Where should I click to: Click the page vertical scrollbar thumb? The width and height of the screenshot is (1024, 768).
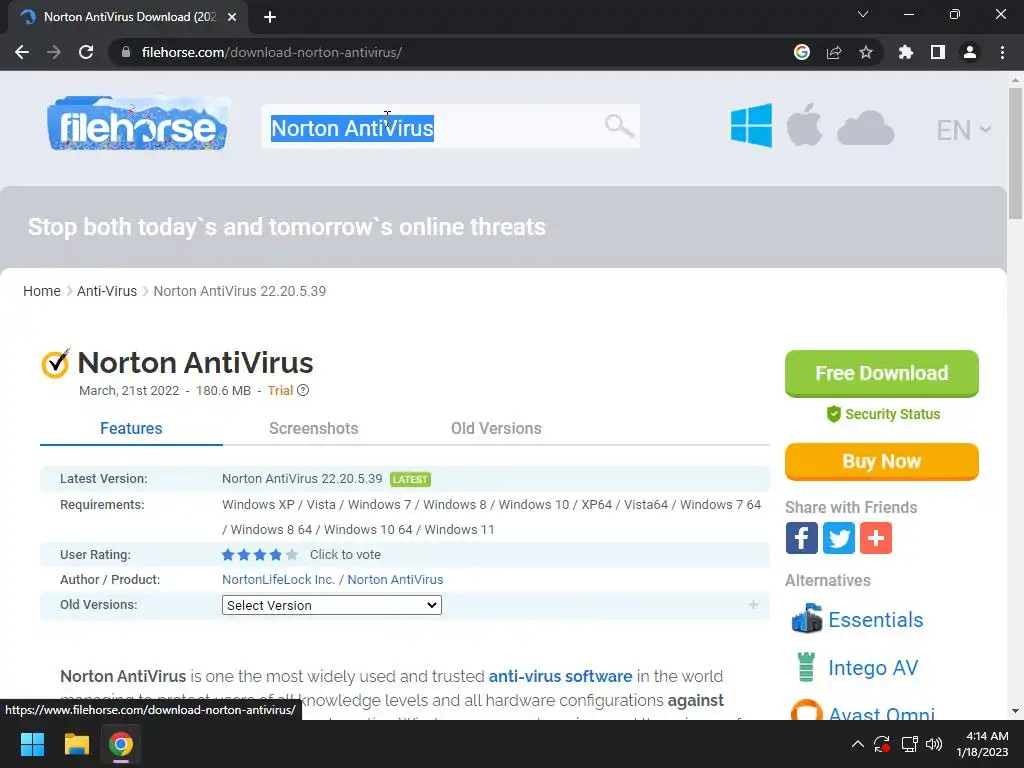click(x=1015, y=153)
